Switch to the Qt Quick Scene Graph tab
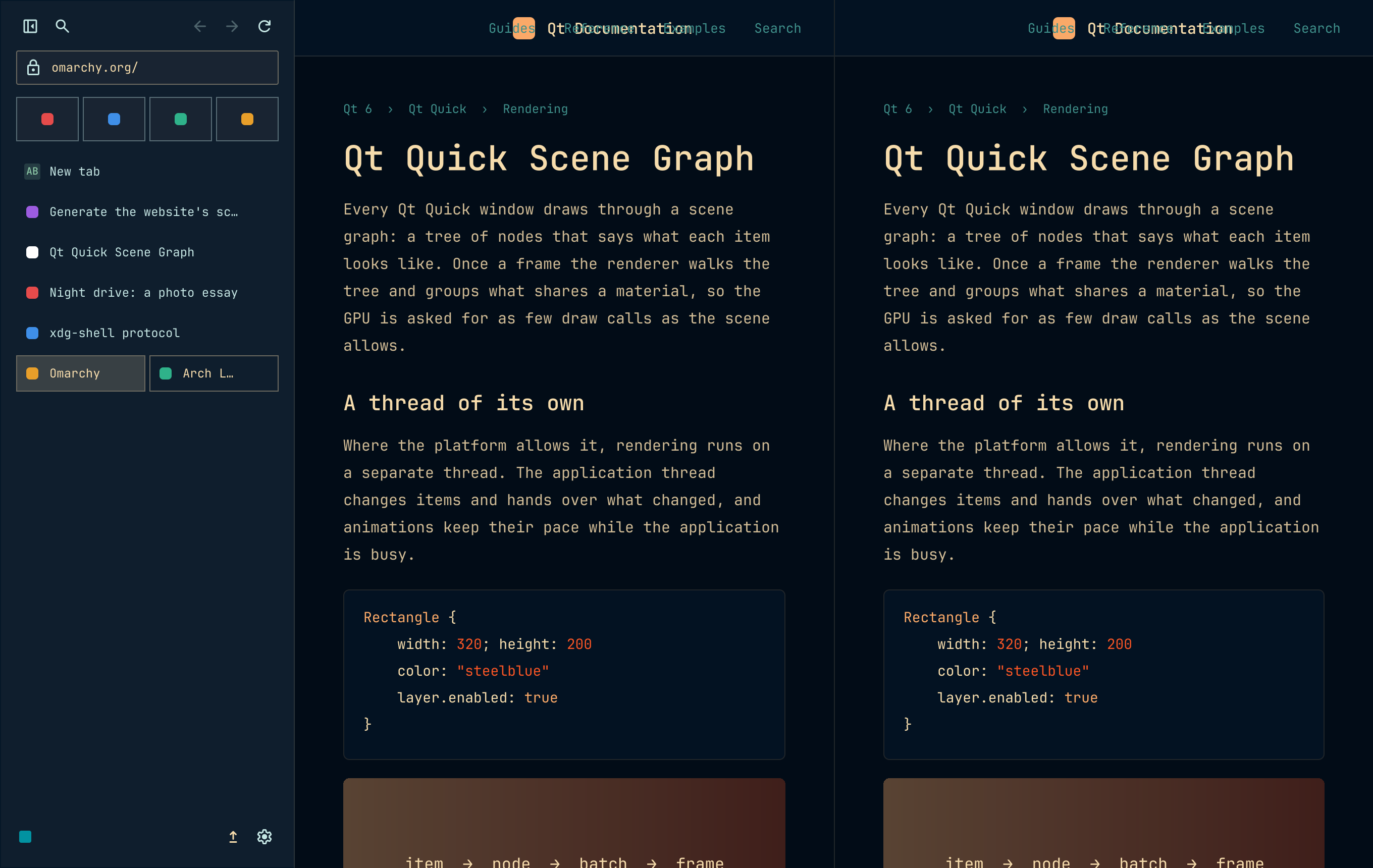Viewport: 1373px width, 868px height. click(x=147, y=252)
